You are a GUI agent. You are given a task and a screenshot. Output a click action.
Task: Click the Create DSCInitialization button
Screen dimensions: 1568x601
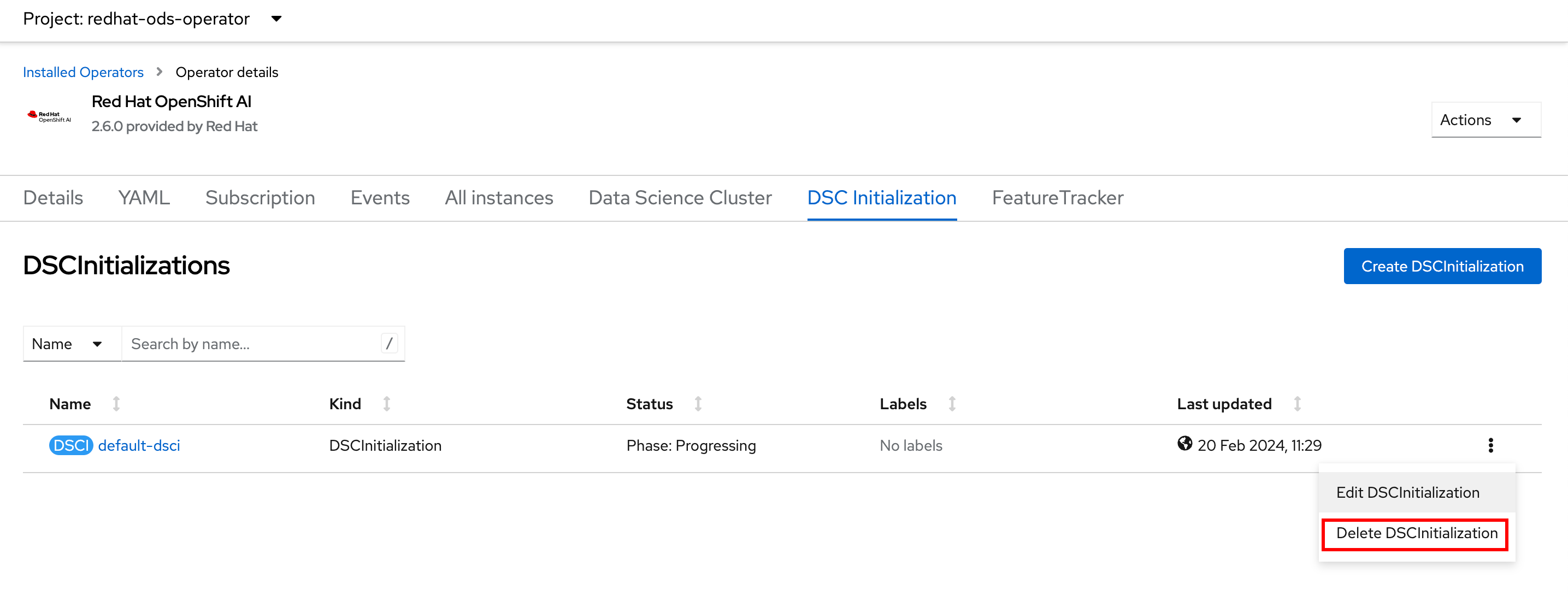tap(1442, 266)
